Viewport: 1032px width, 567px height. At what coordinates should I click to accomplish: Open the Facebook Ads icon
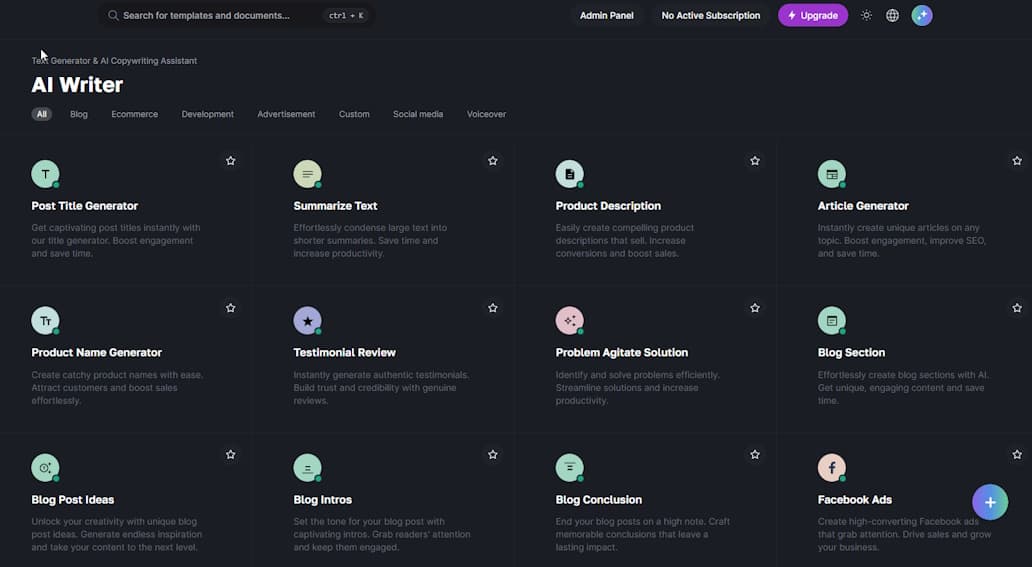coord(831,467)
